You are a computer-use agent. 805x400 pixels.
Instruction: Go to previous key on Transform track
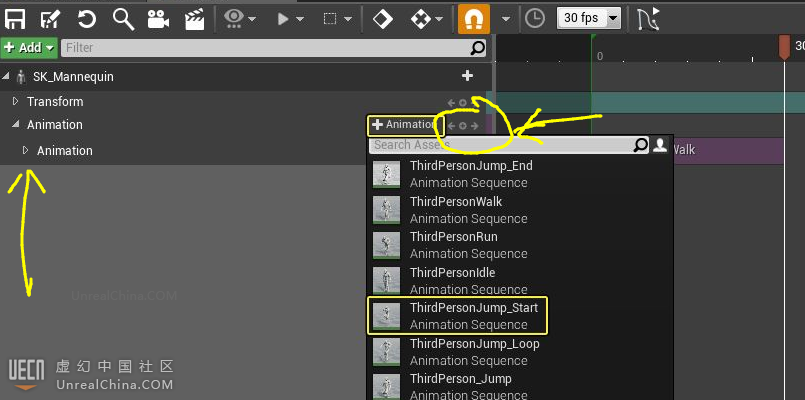pos(451,103)
